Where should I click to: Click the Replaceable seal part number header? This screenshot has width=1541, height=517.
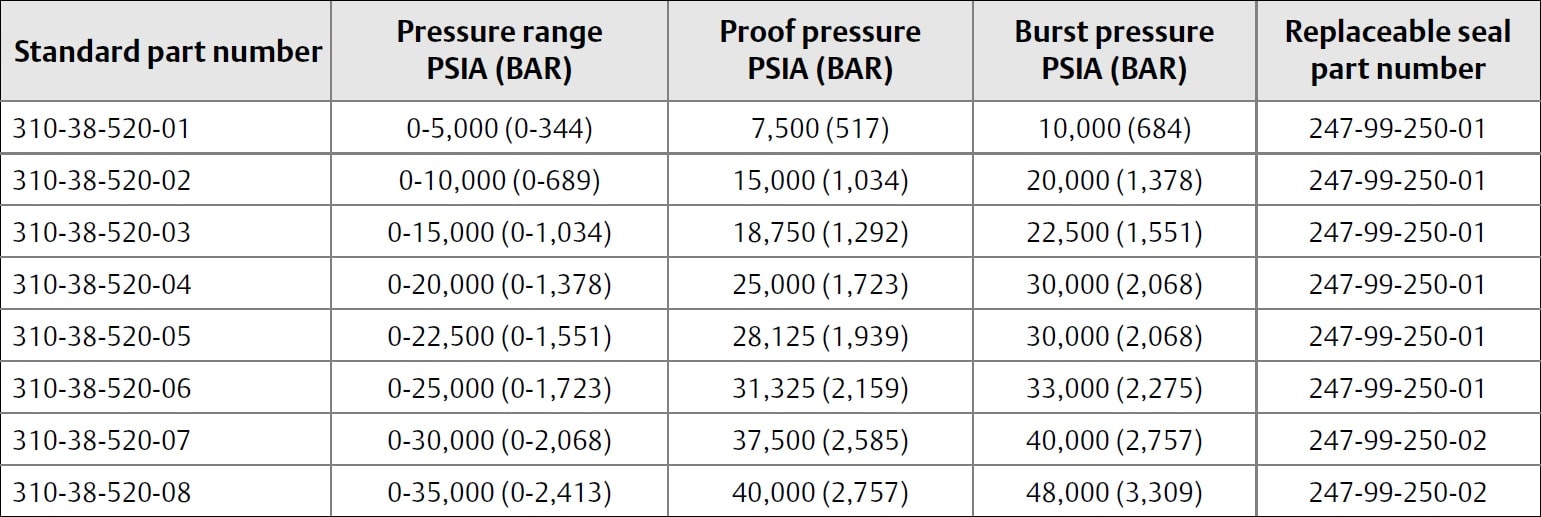(1398, 50)
